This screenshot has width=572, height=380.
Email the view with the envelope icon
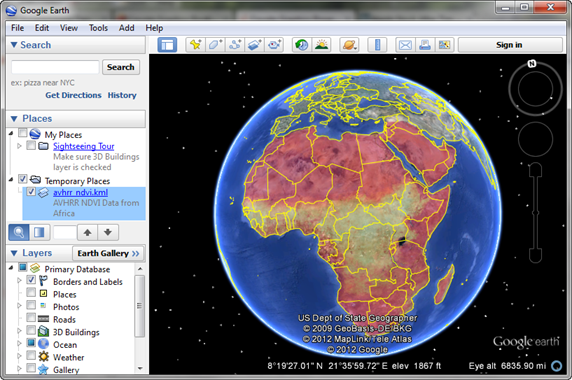tap(405, 45)
